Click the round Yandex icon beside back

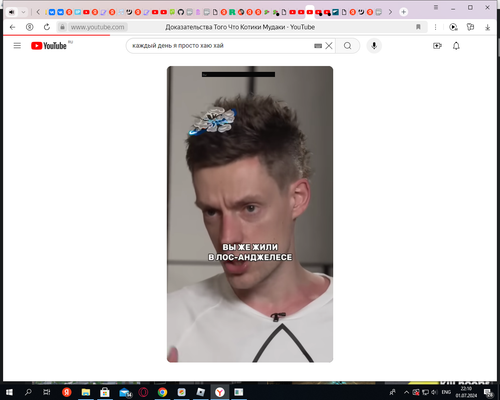[30, 27]
